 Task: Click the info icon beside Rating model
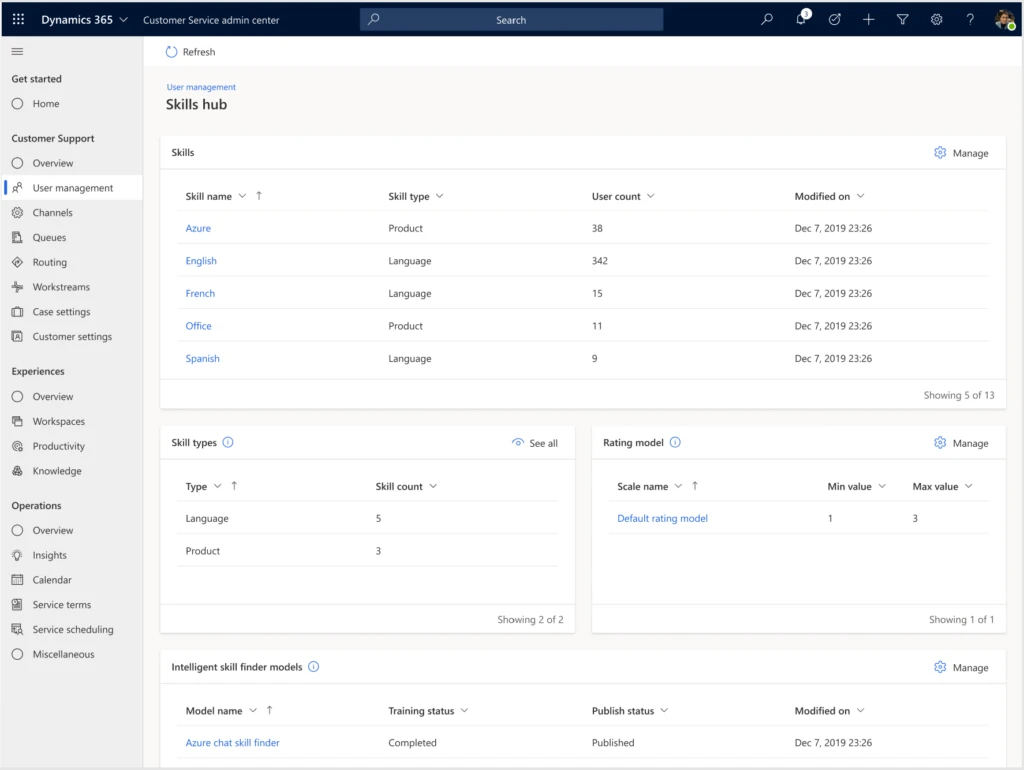(675, 442)
